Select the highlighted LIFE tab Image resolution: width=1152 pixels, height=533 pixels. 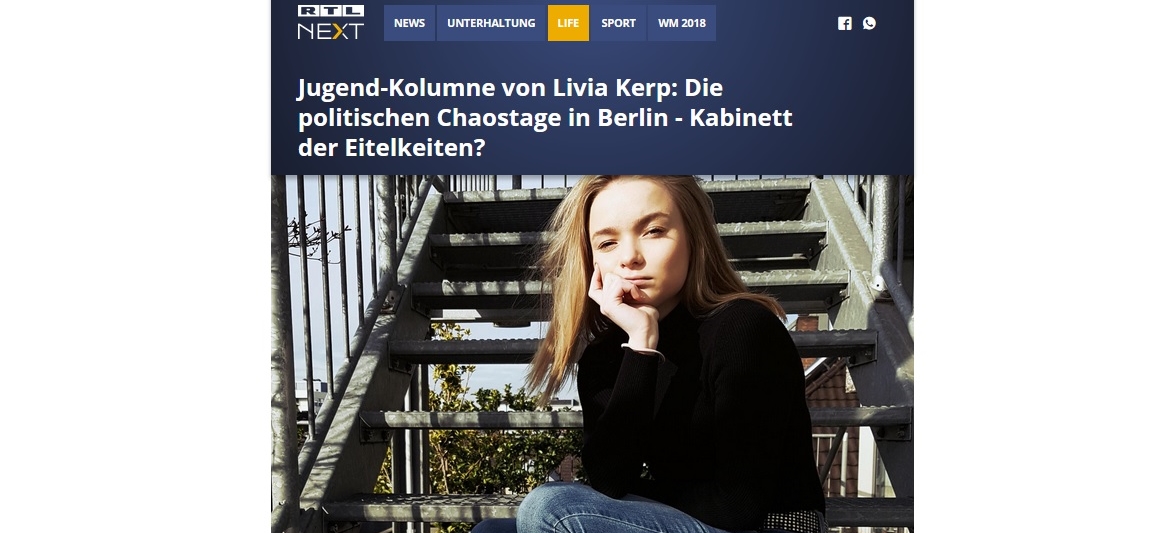568,23
